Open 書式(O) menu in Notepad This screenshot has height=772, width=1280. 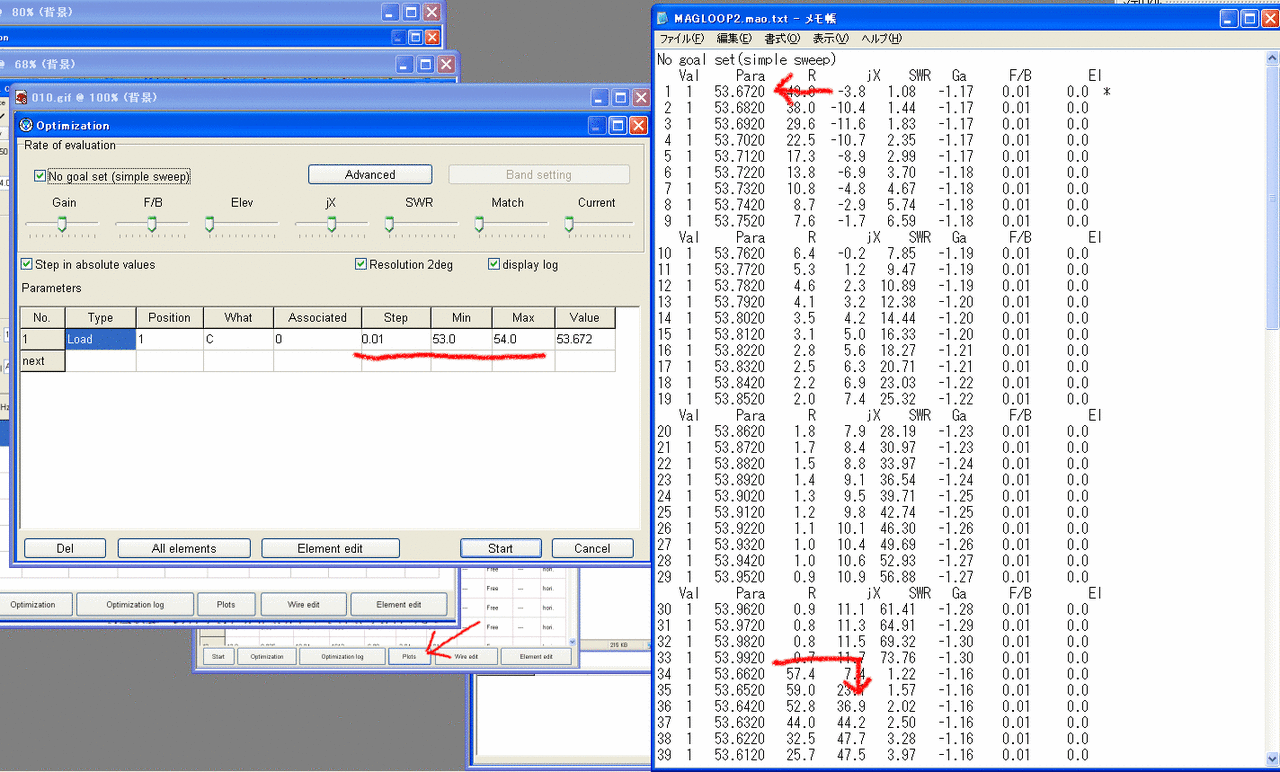click(x=782, y=39)
